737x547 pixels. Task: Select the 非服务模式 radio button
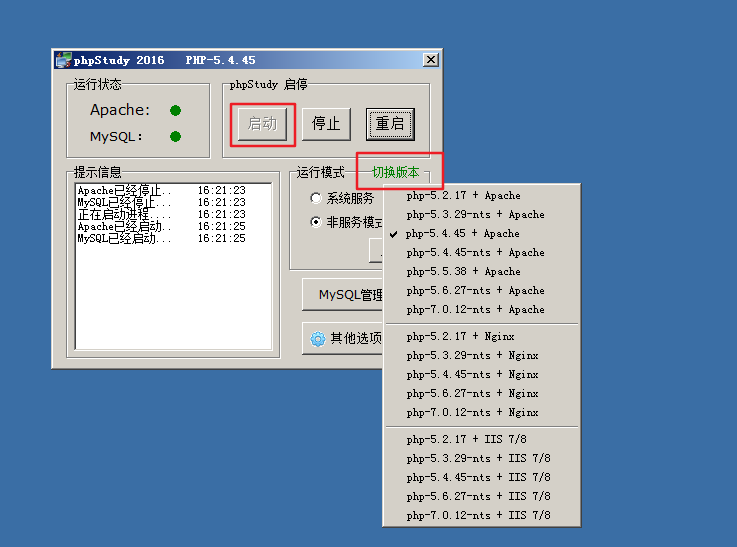tap(316, 222)
